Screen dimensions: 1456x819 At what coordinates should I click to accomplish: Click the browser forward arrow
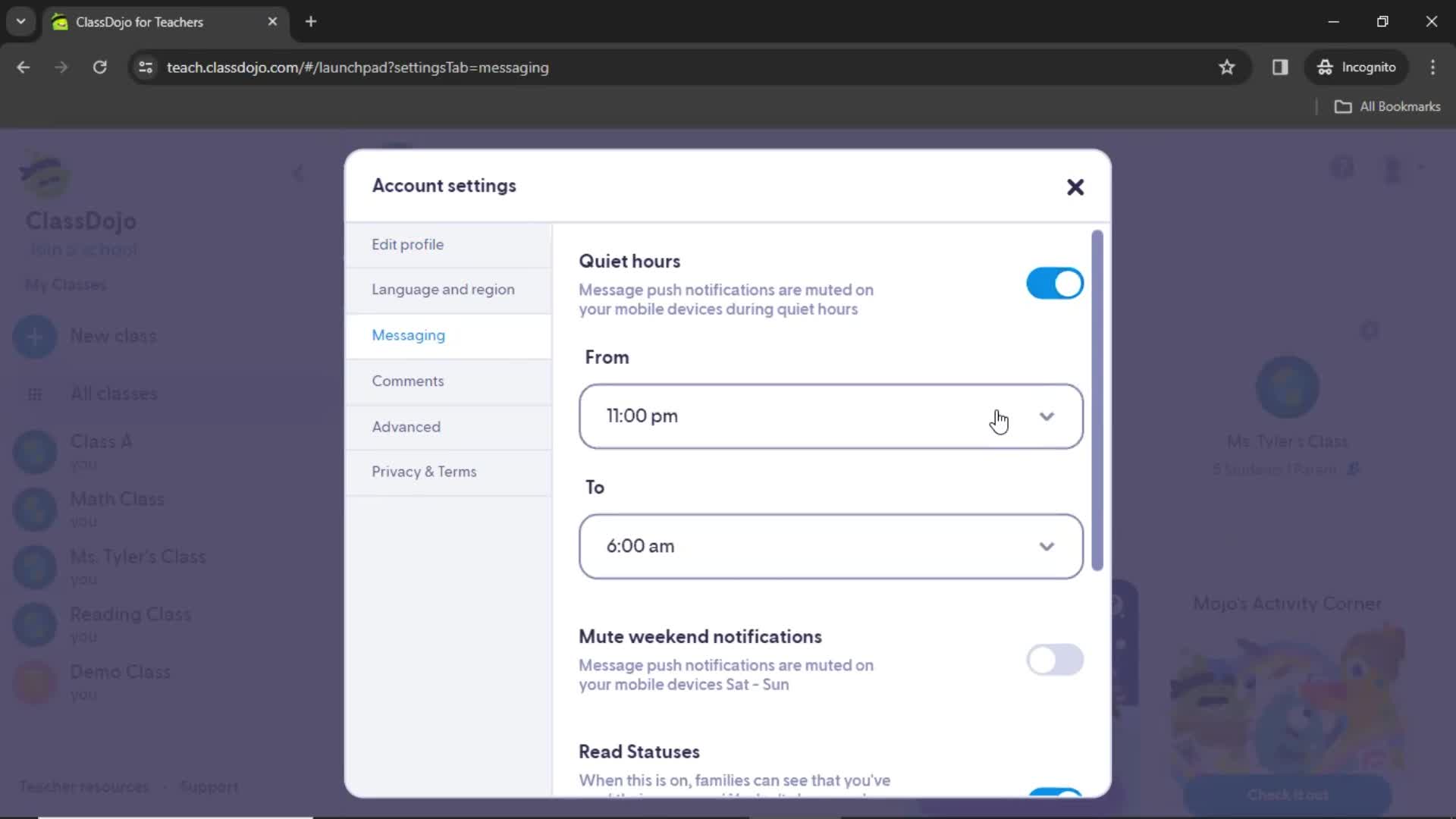[x=61, y=67]
